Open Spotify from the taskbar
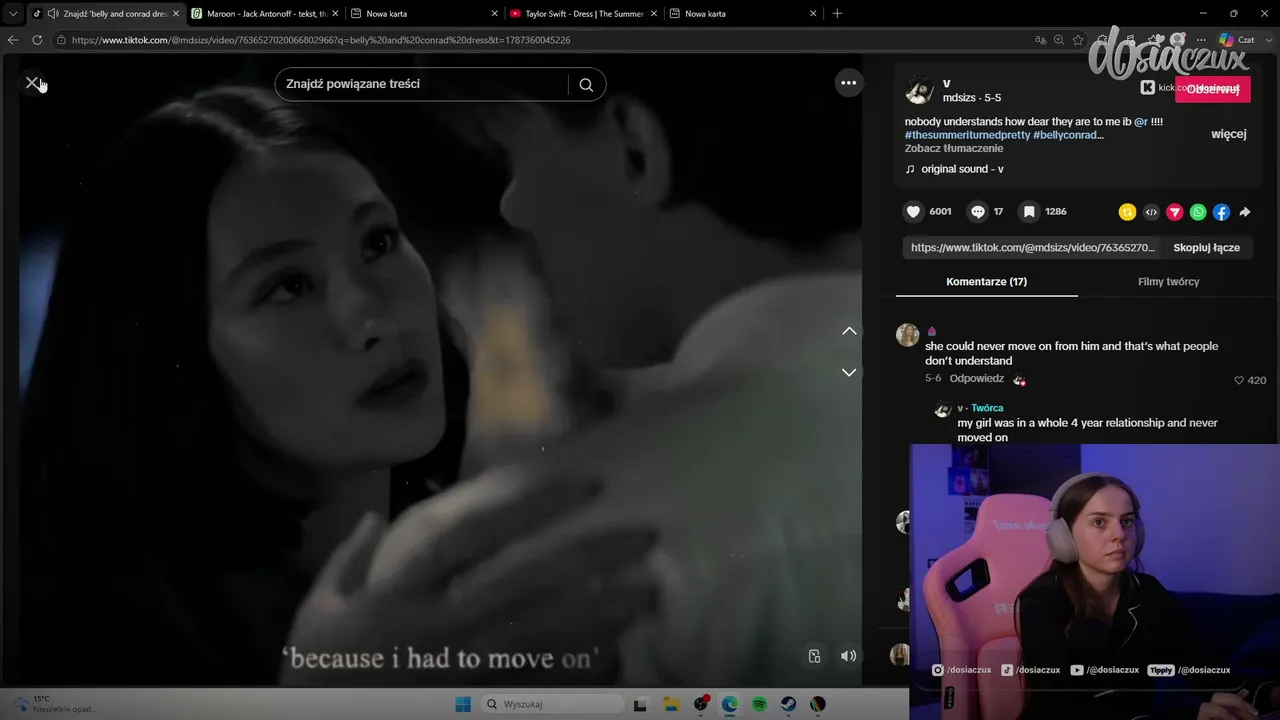The height and width of the screenshot is (720, 1280). (759, 704)
